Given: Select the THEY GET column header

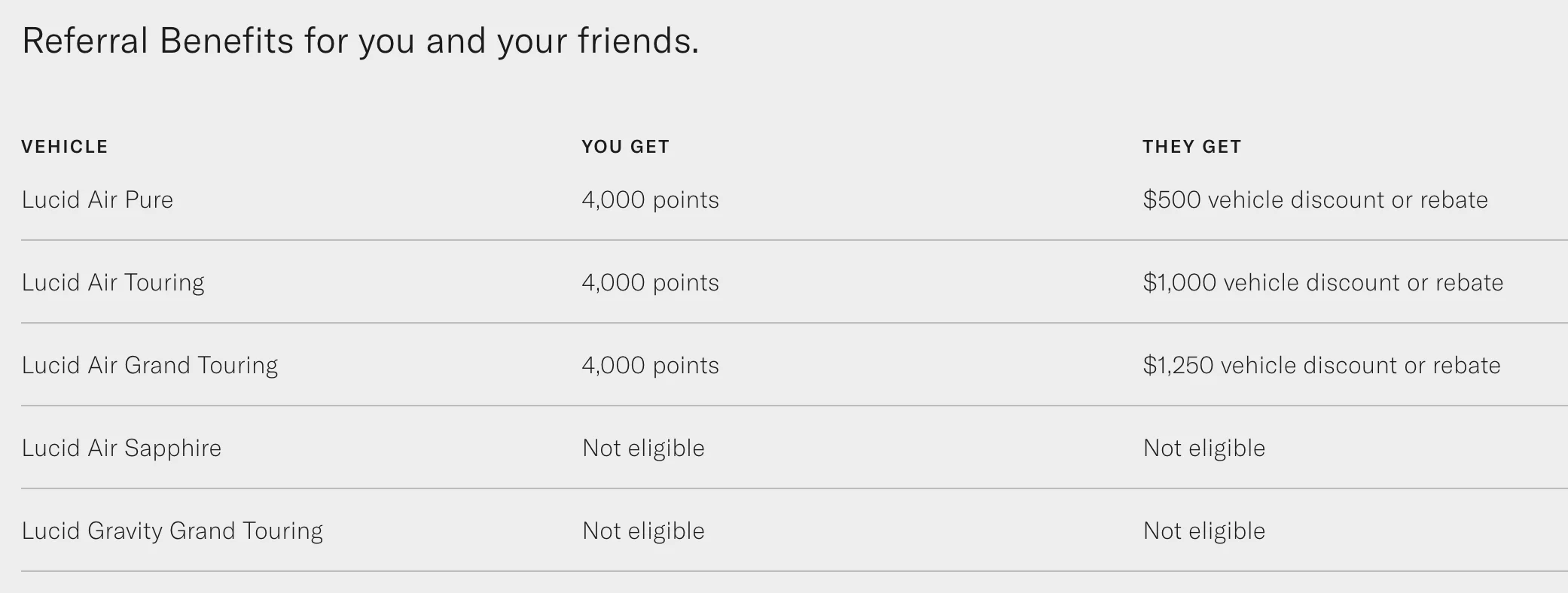Looking at the screenshot, I should pos(1192,147).
